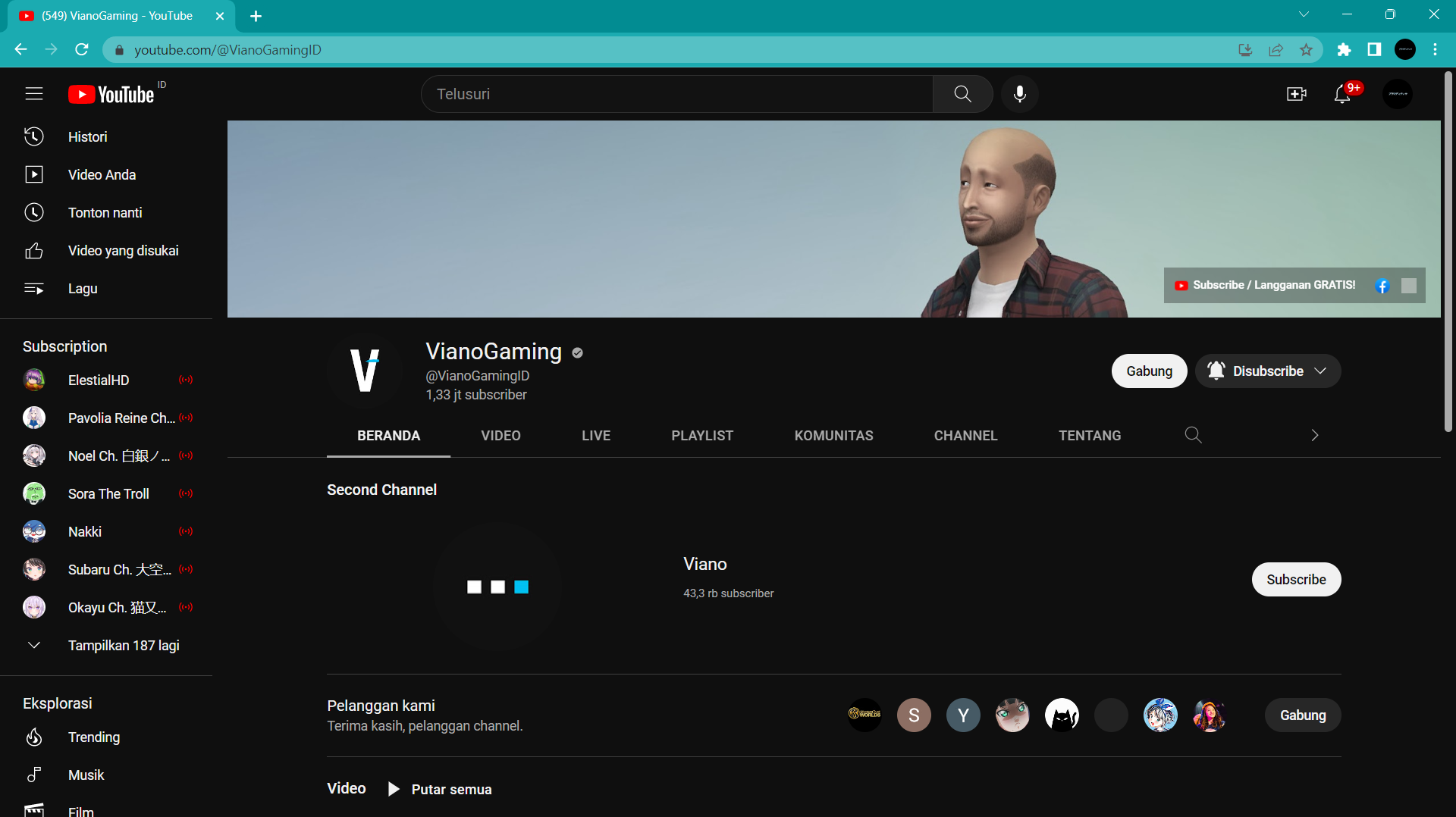Image resolution: width=1456 pixels, height=817 pixels.
Task: Open the notifications bell
Action: click(x=1342, y=94)
